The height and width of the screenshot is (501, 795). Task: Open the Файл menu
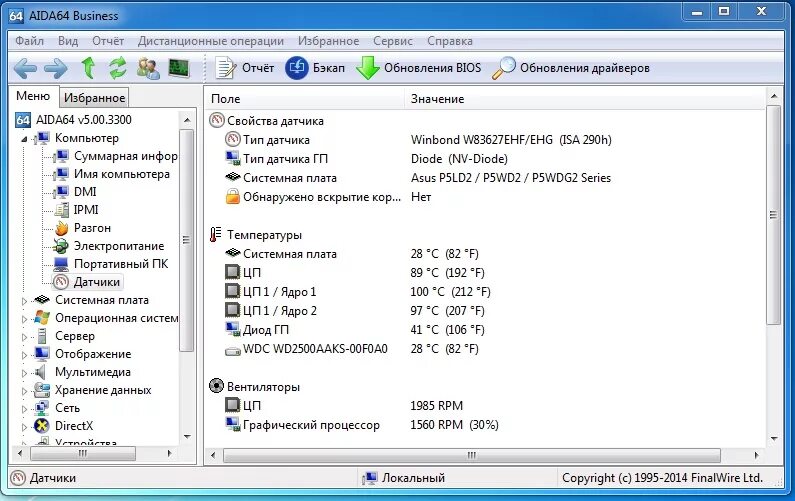pos(29,41)
